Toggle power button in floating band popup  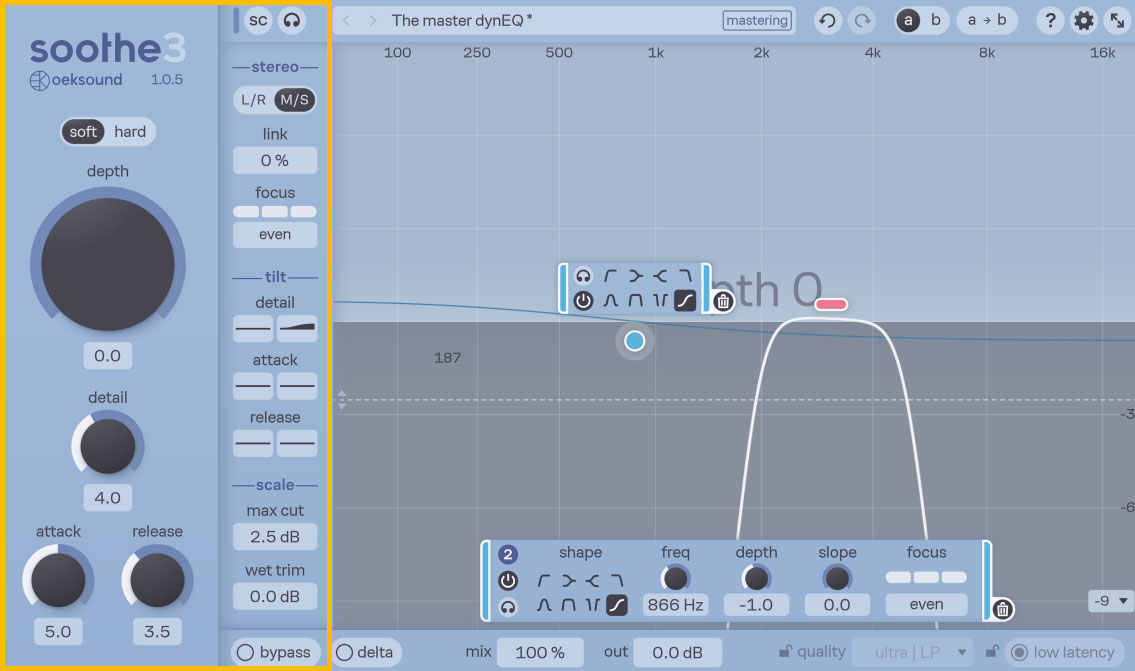(583, 300)
